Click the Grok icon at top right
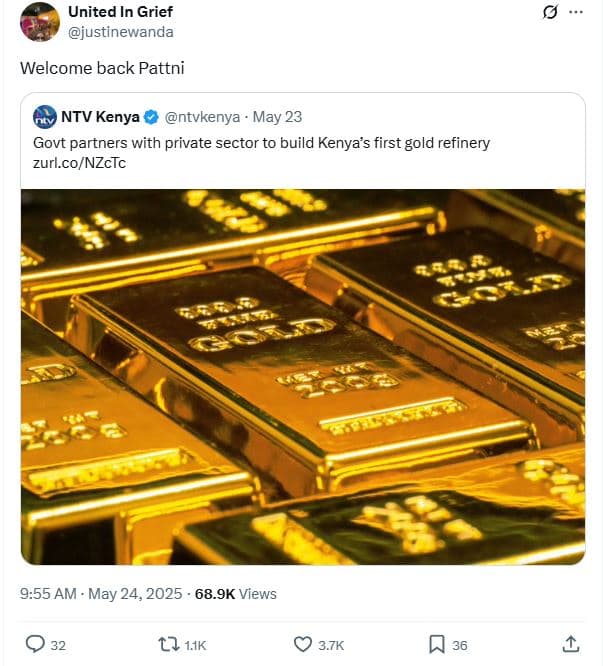 click(x=548, y=13)
